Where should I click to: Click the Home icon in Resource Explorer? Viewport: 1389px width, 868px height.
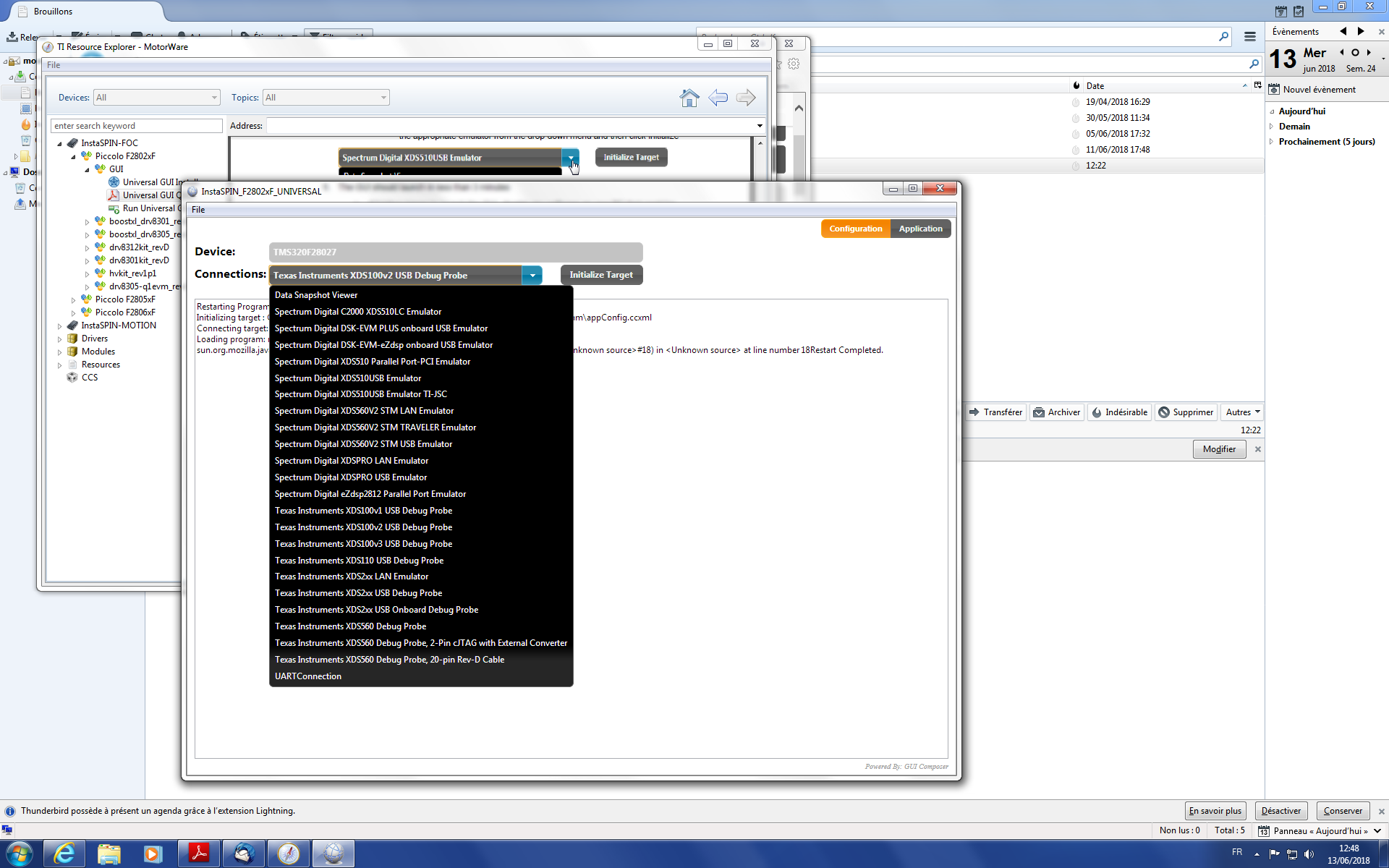pos(689,98)
